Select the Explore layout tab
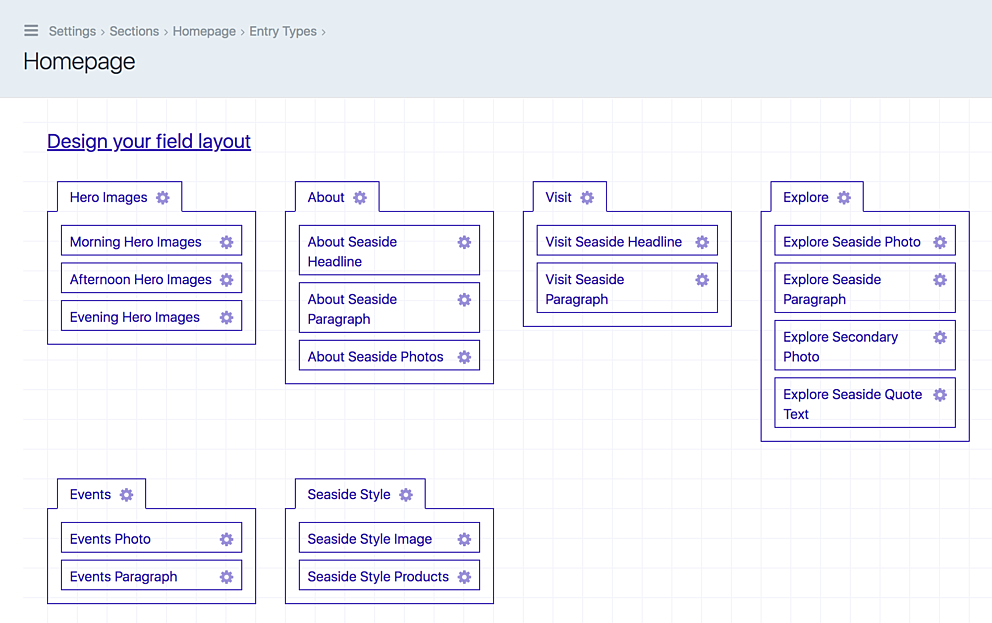This screenshot has height=623, width=992. [817, 197]
